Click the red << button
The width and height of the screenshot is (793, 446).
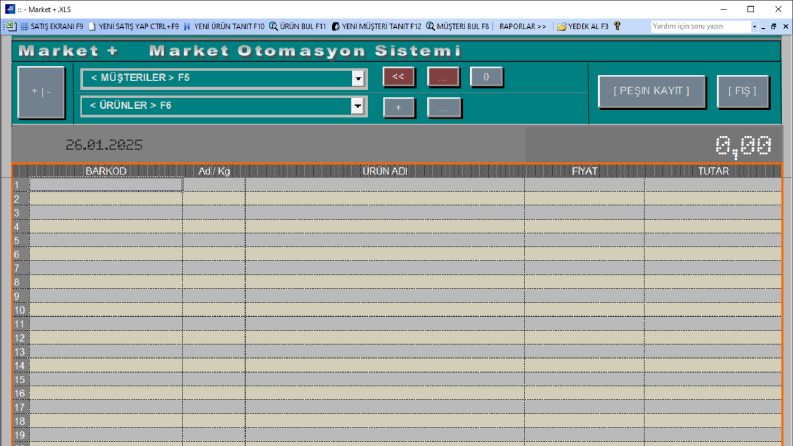[x=399, y=77]
